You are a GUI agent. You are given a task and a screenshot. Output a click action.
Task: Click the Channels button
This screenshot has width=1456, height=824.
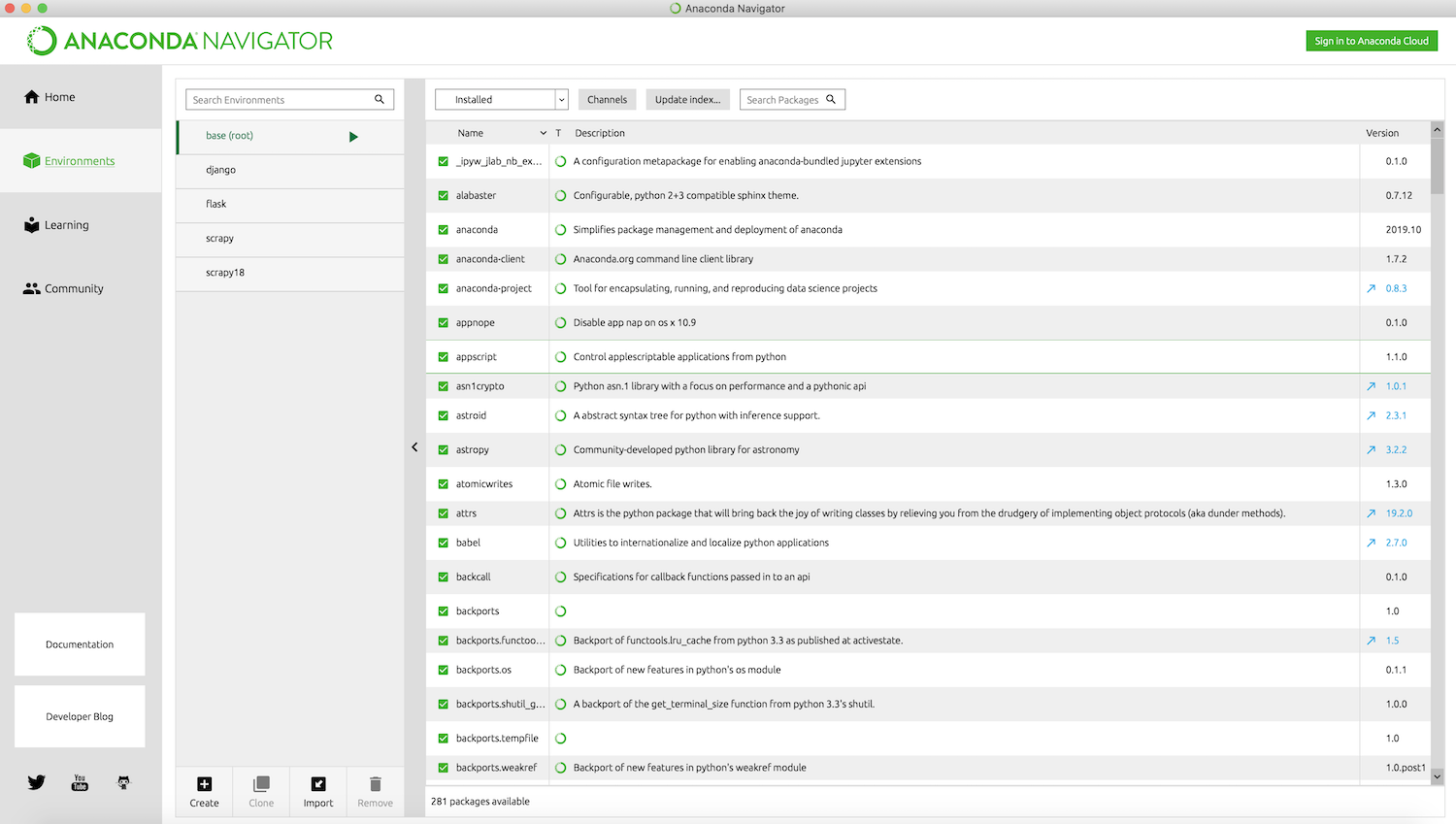pos(607,99)
